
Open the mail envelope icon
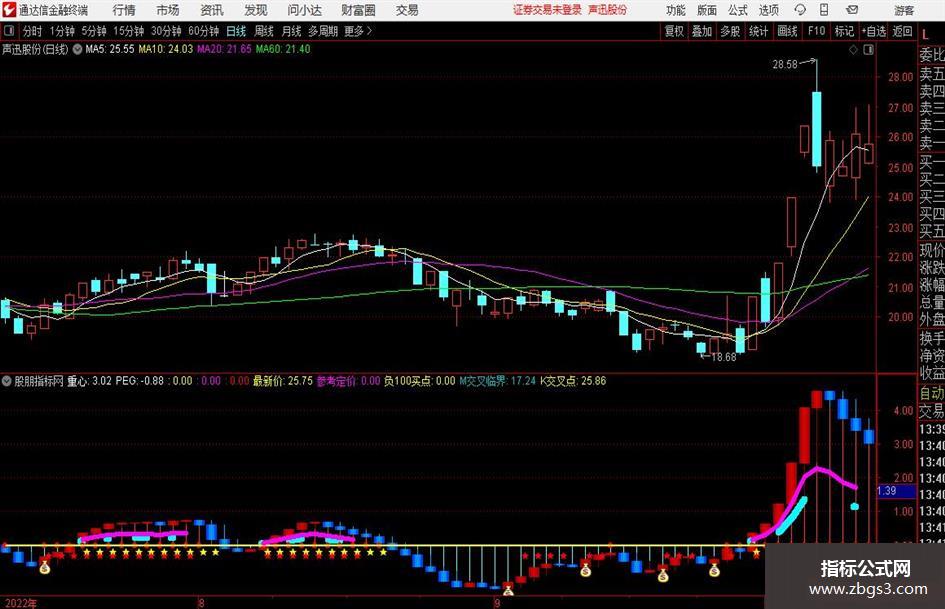coord(852,10)
